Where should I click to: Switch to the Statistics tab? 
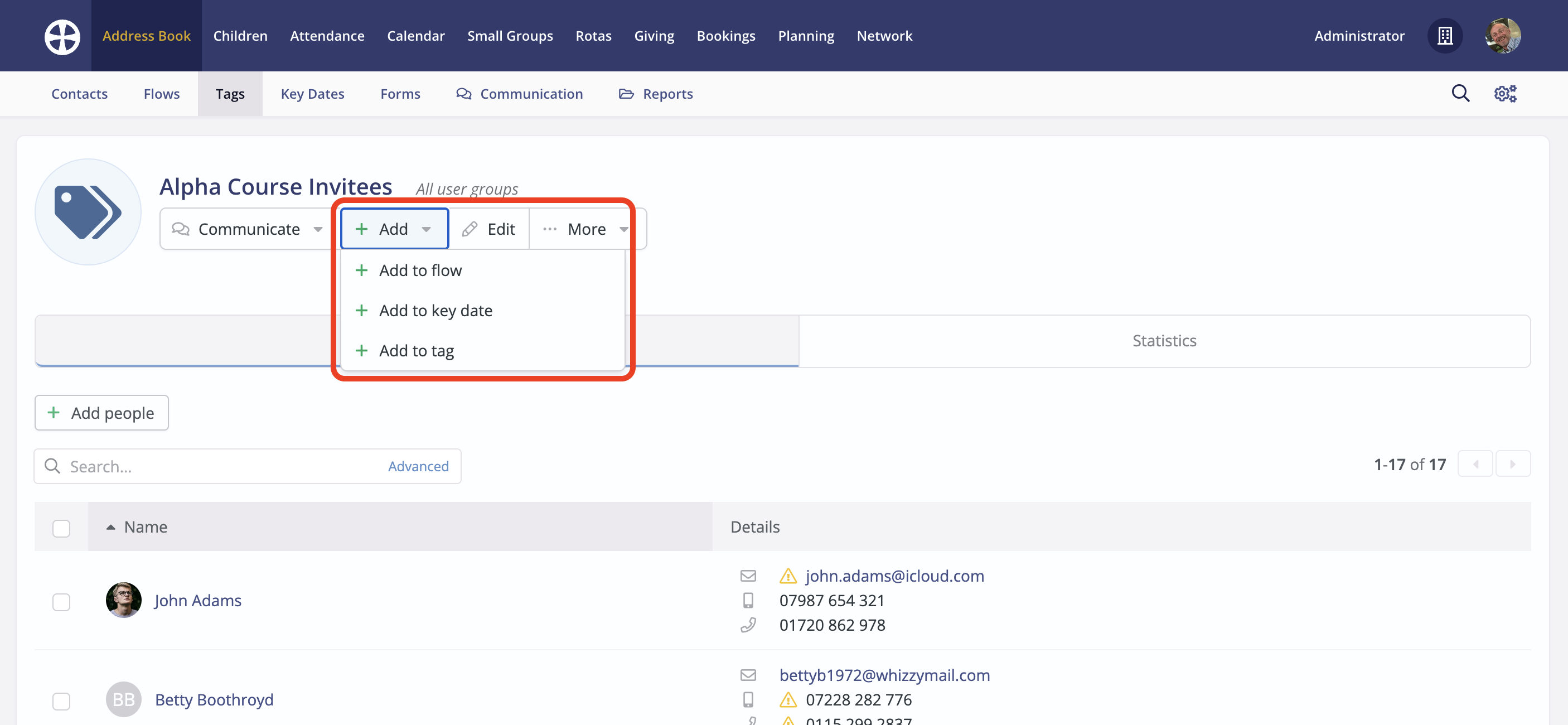pyautogui.click(x=1164, y=341)
